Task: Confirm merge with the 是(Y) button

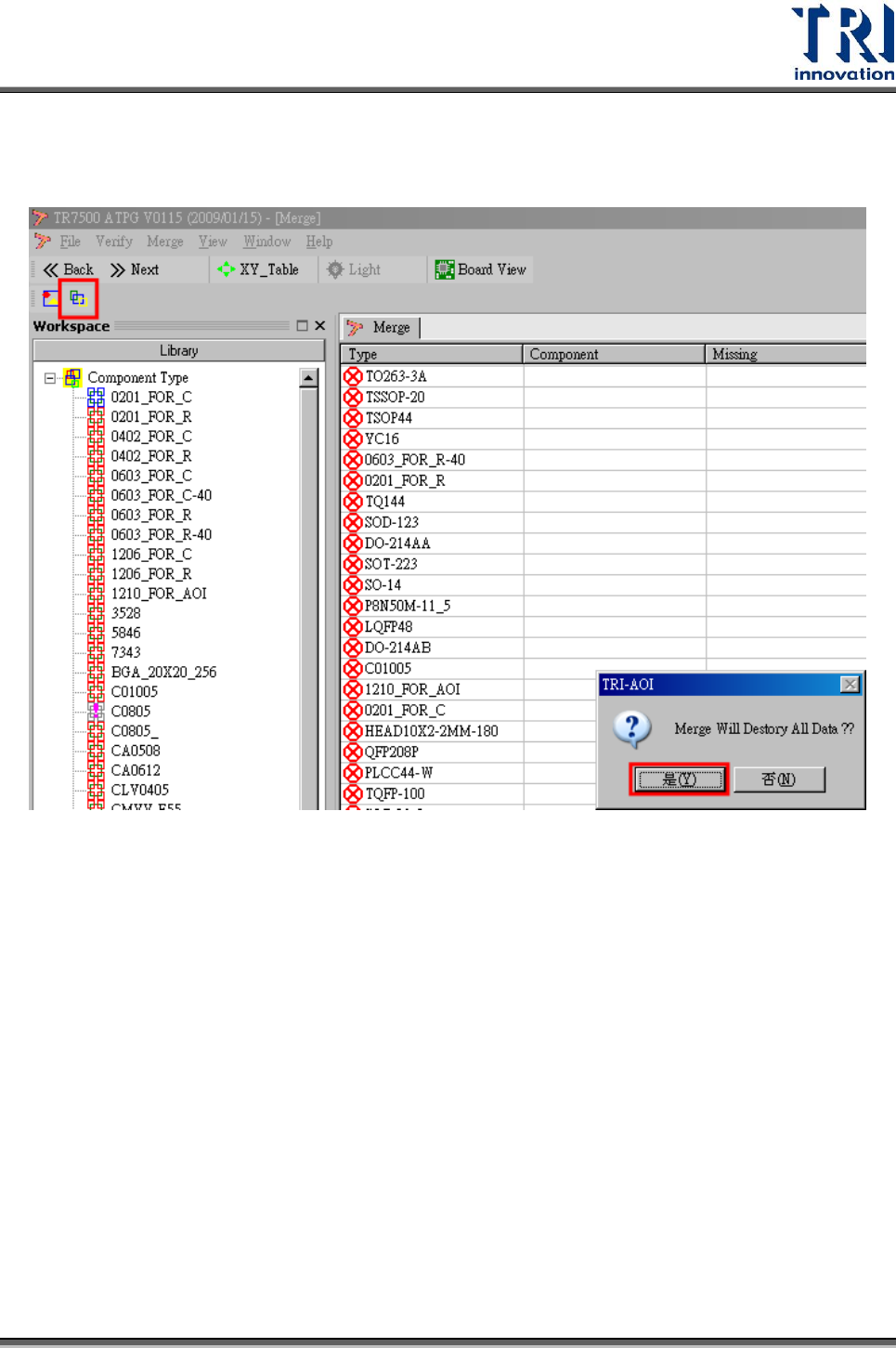Action: [x=680, y=779]
